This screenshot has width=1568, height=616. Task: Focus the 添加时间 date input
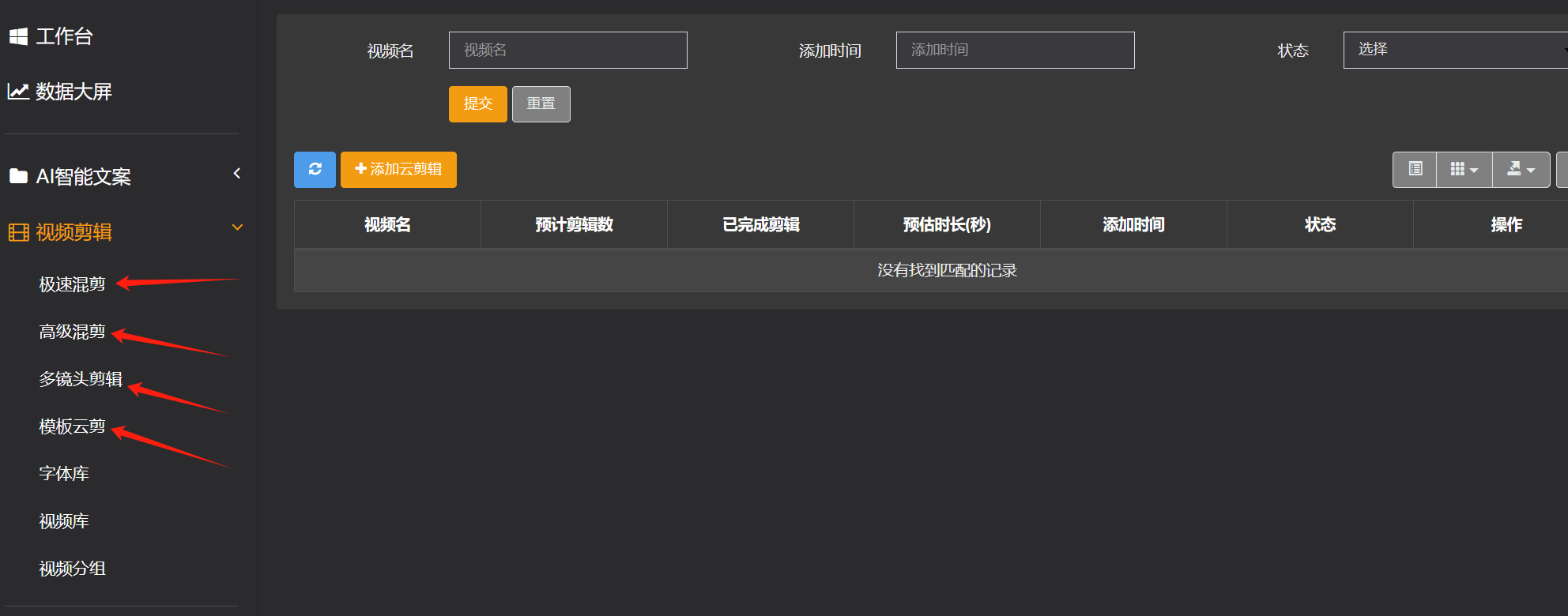[1015, 50]
